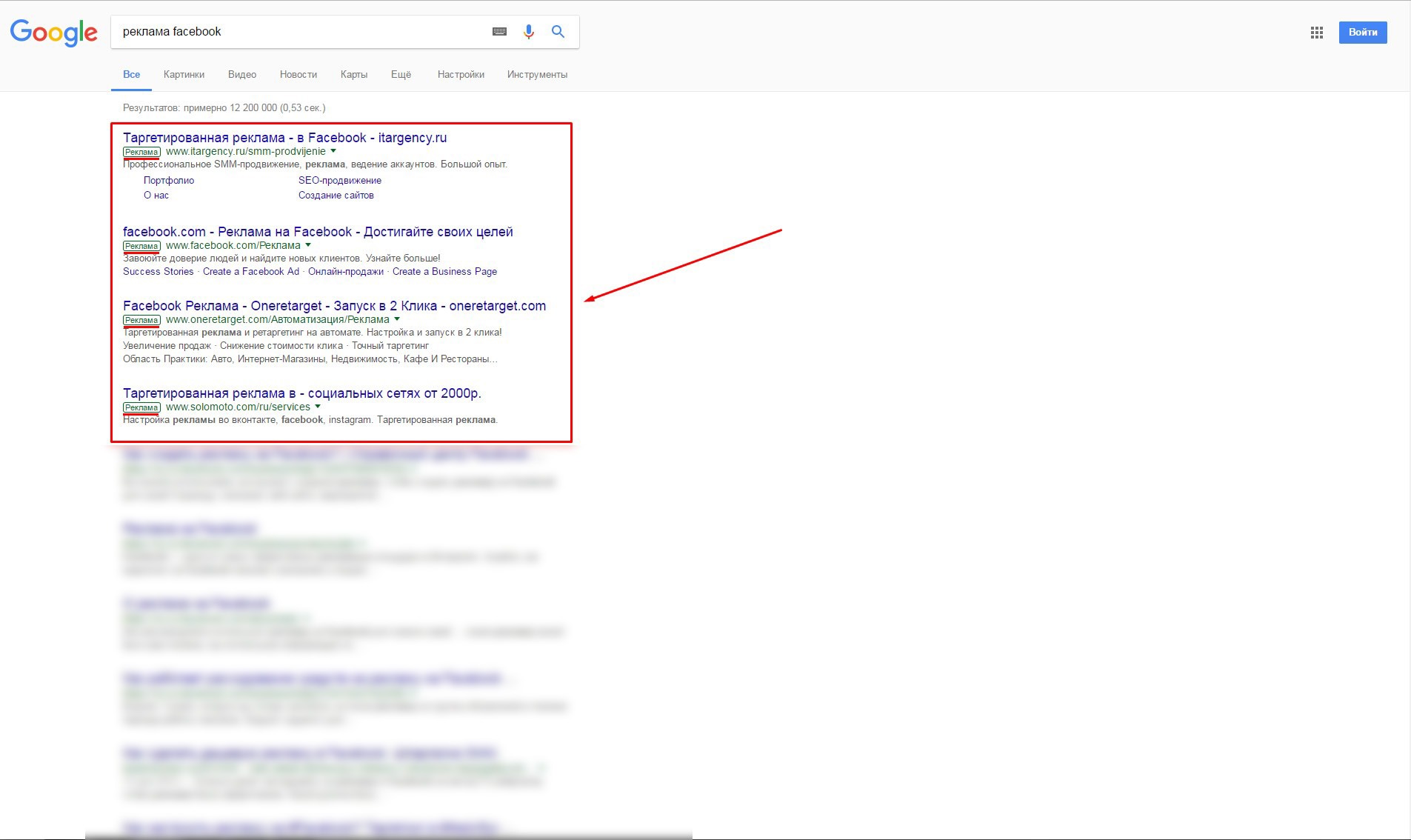
Task: Expand dropdown arrow next to oneretarget.com URL
Action: tap(397, 319)
